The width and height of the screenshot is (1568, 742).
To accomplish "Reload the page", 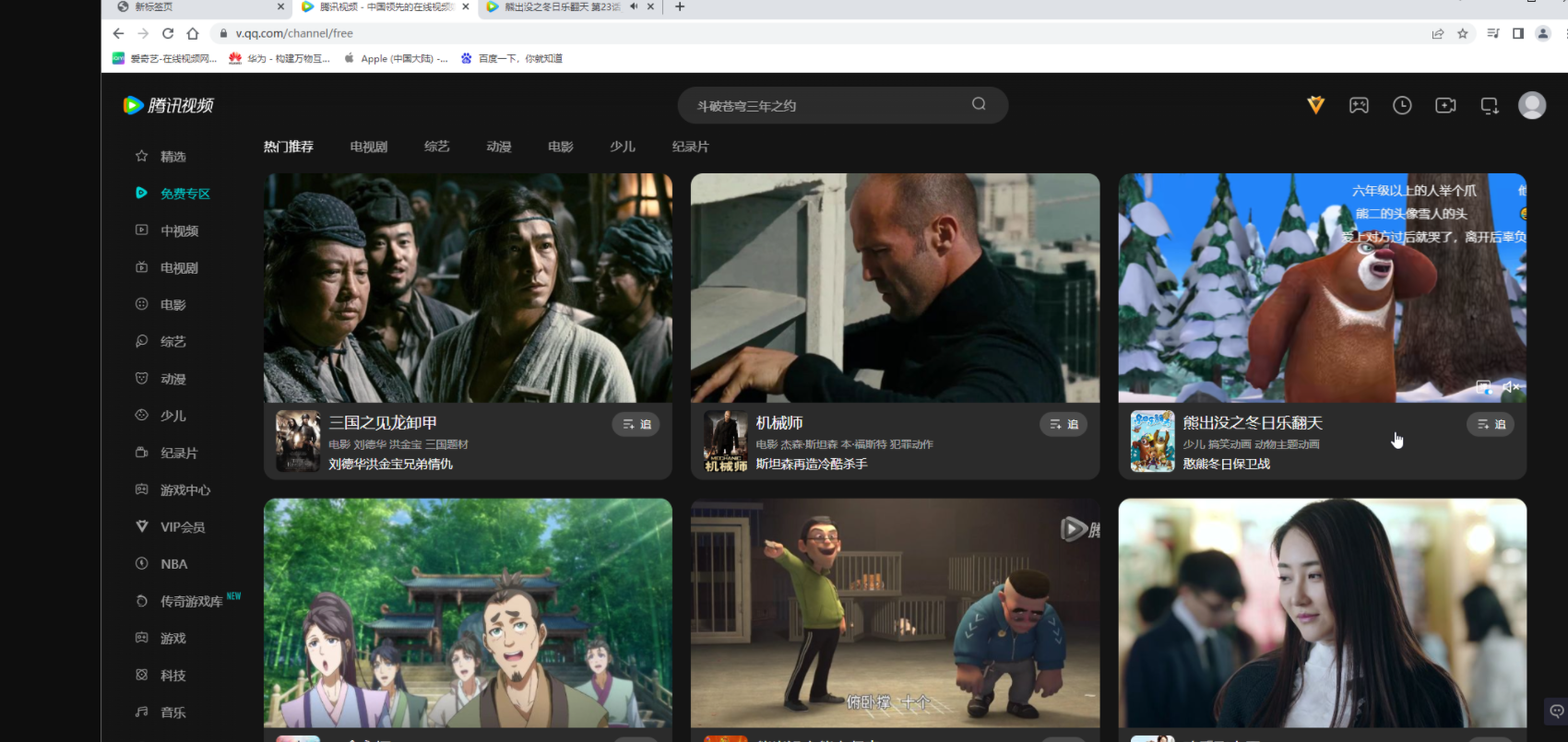I will coord(168,33).
